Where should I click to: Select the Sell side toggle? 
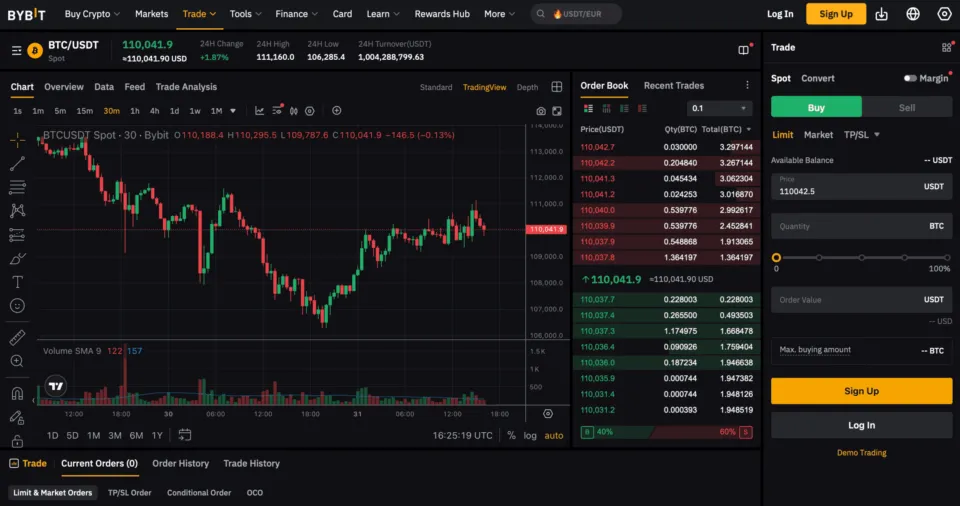tap(907, 107)
